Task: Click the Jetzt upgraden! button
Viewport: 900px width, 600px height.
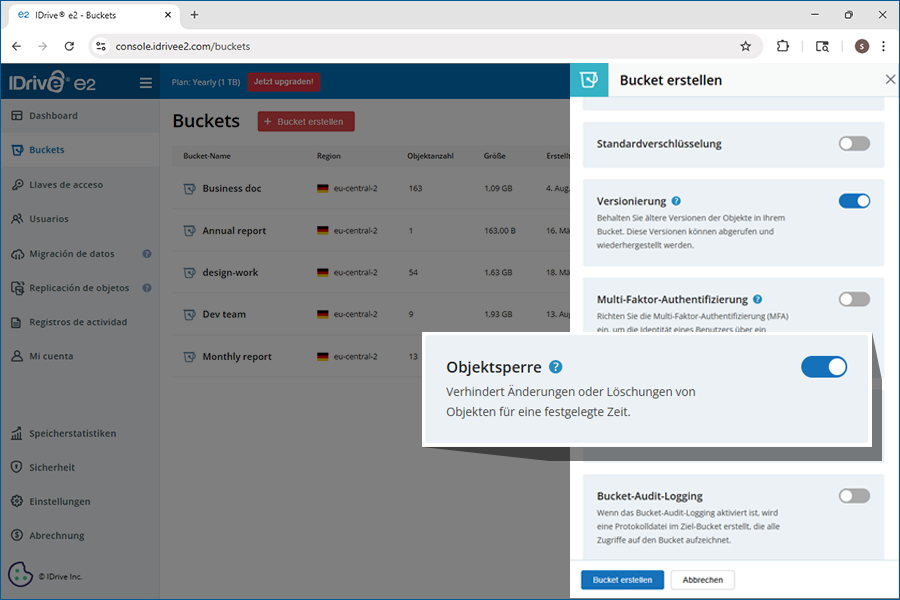Action: click(285, 82)
